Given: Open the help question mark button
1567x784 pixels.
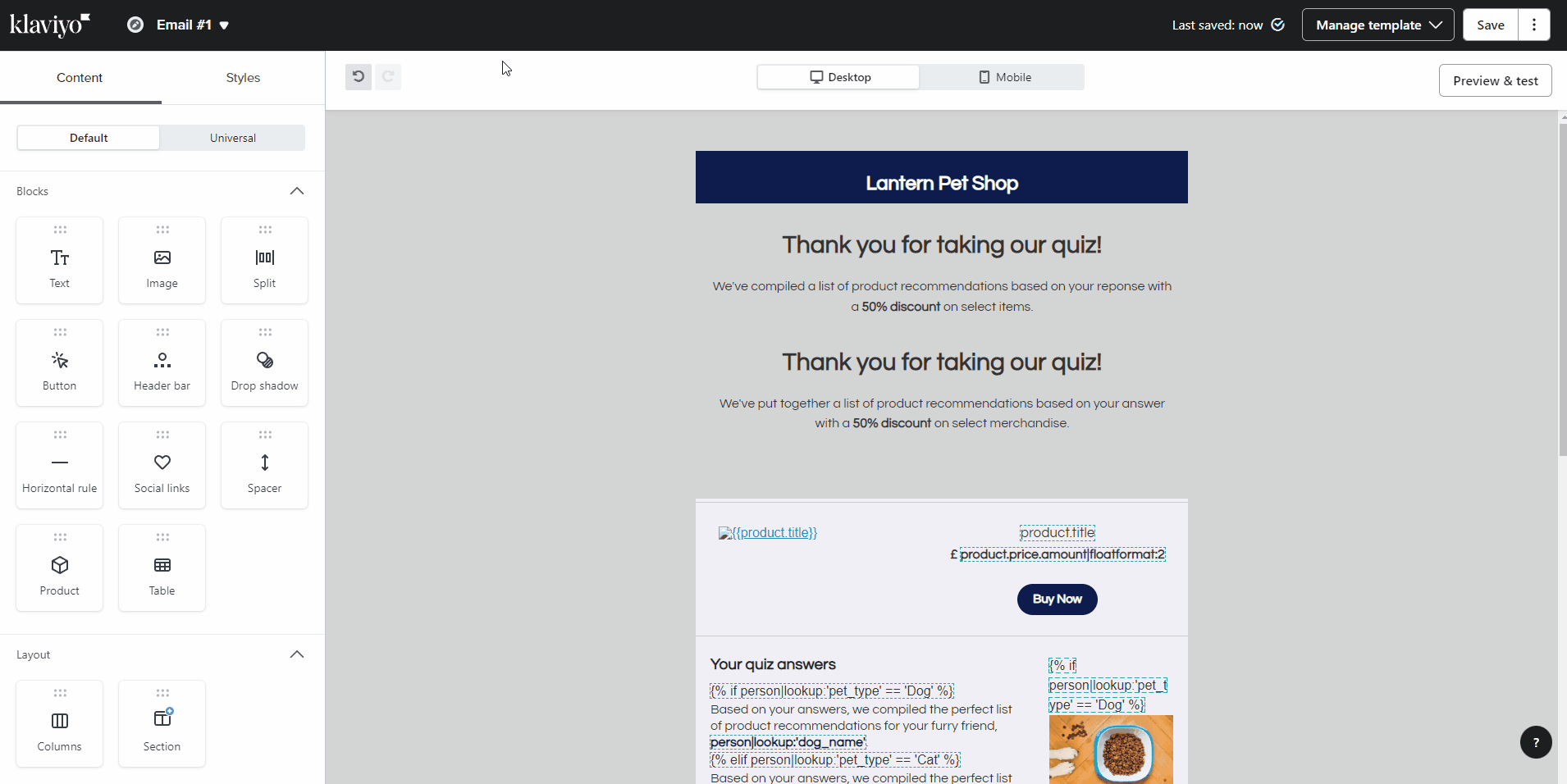Looking at the screenshot, I should click(1536, 742).
